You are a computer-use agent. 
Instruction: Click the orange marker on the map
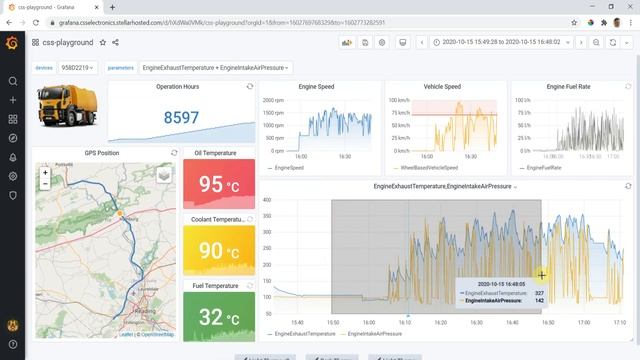coord(120,213)
